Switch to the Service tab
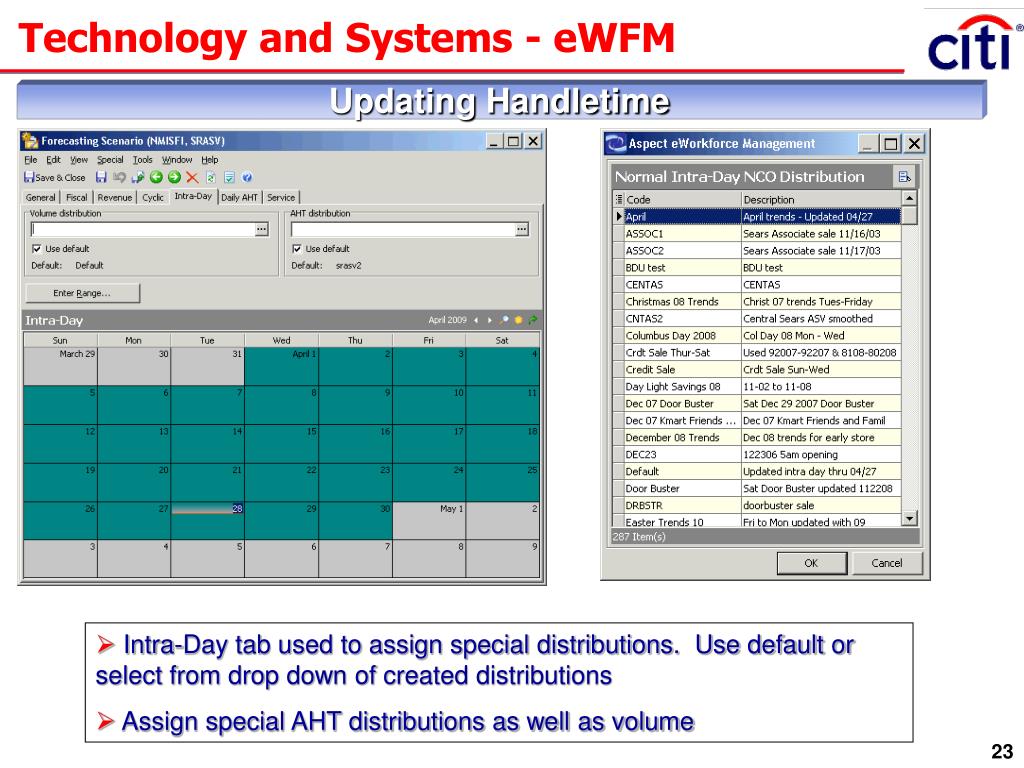This screenshot has width=1024, height=768. pos(281,197)
